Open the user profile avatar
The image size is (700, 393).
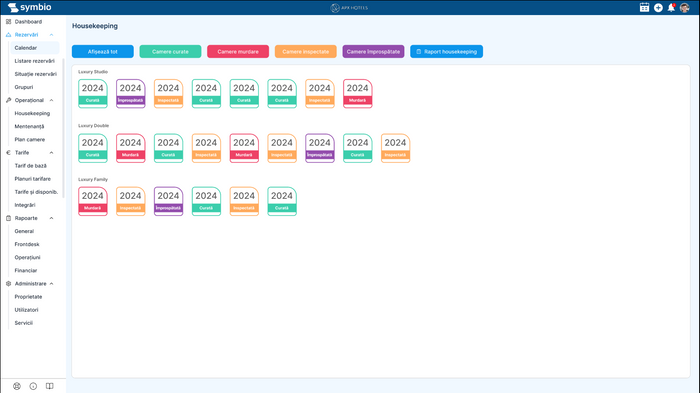684,8
